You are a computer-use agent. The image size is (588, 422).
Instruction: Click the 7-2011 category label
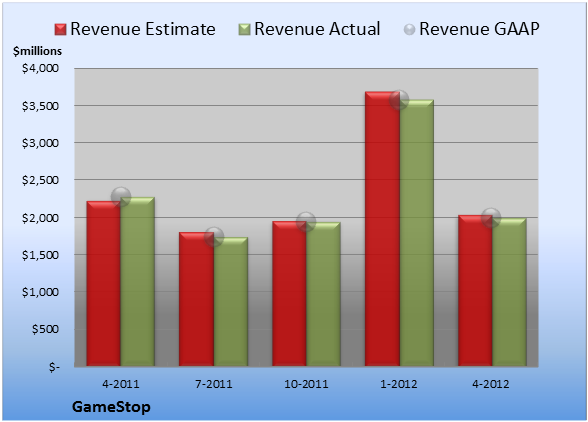(214, 384)
